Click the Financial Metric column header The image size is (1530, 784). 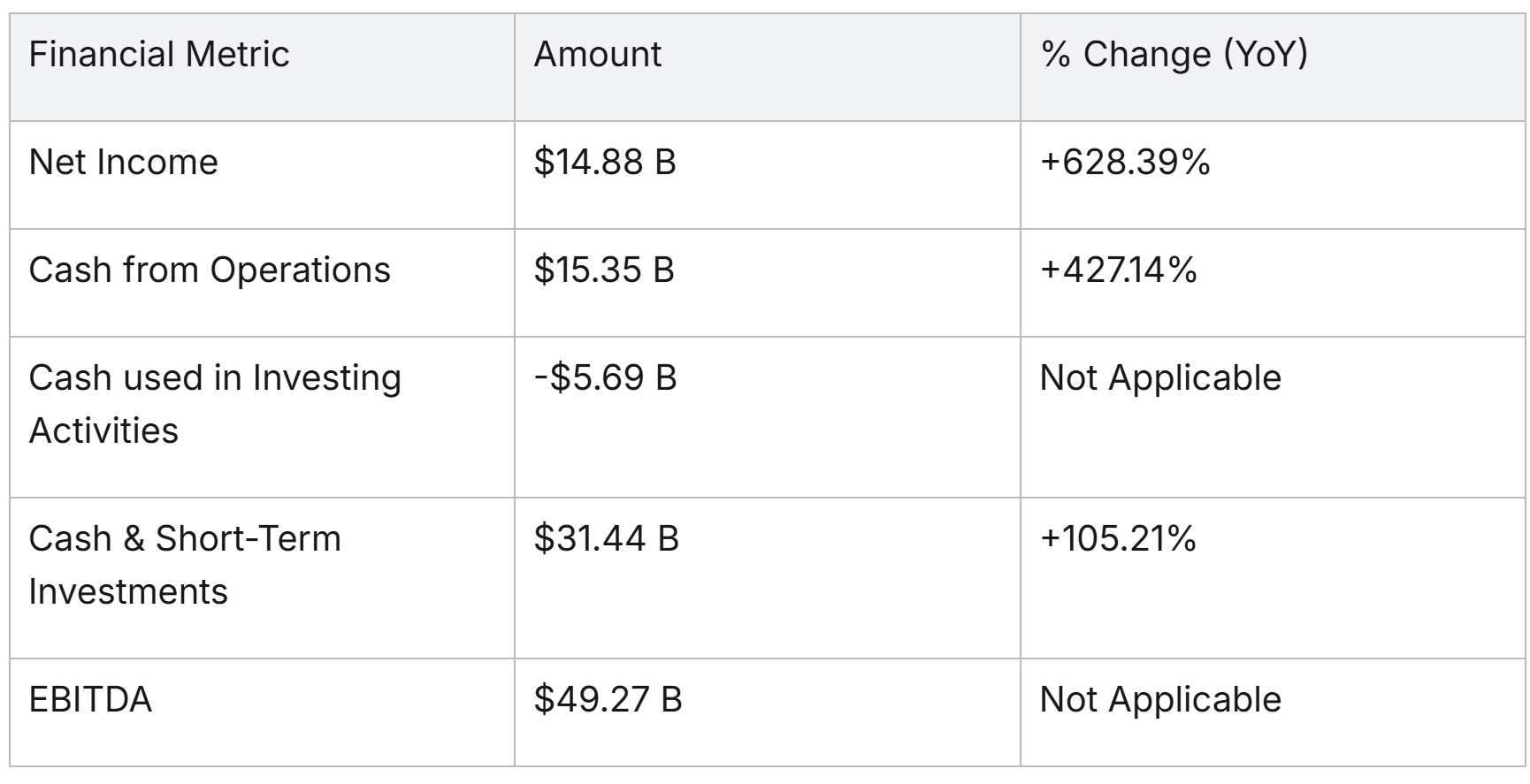pos(159,55)
